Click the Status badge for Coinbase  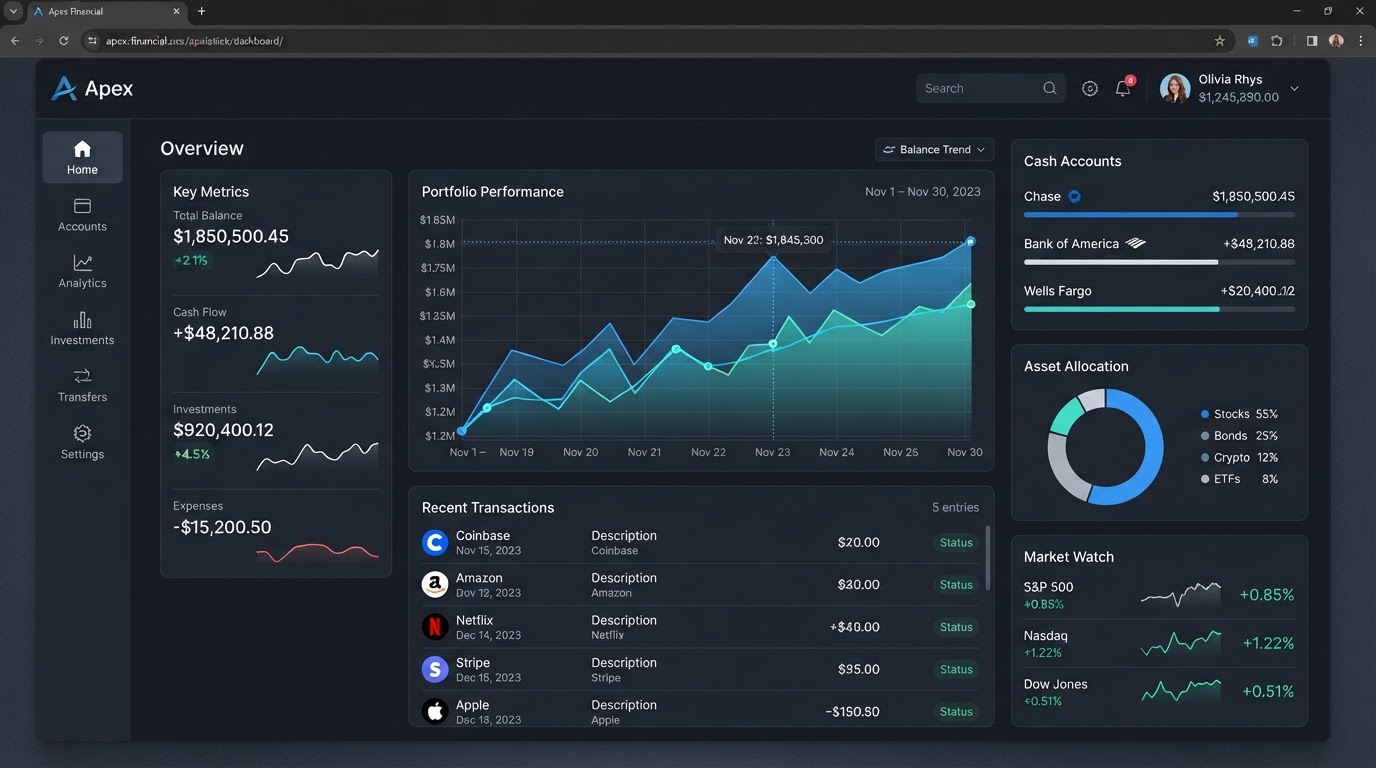(x=956, y=542)
